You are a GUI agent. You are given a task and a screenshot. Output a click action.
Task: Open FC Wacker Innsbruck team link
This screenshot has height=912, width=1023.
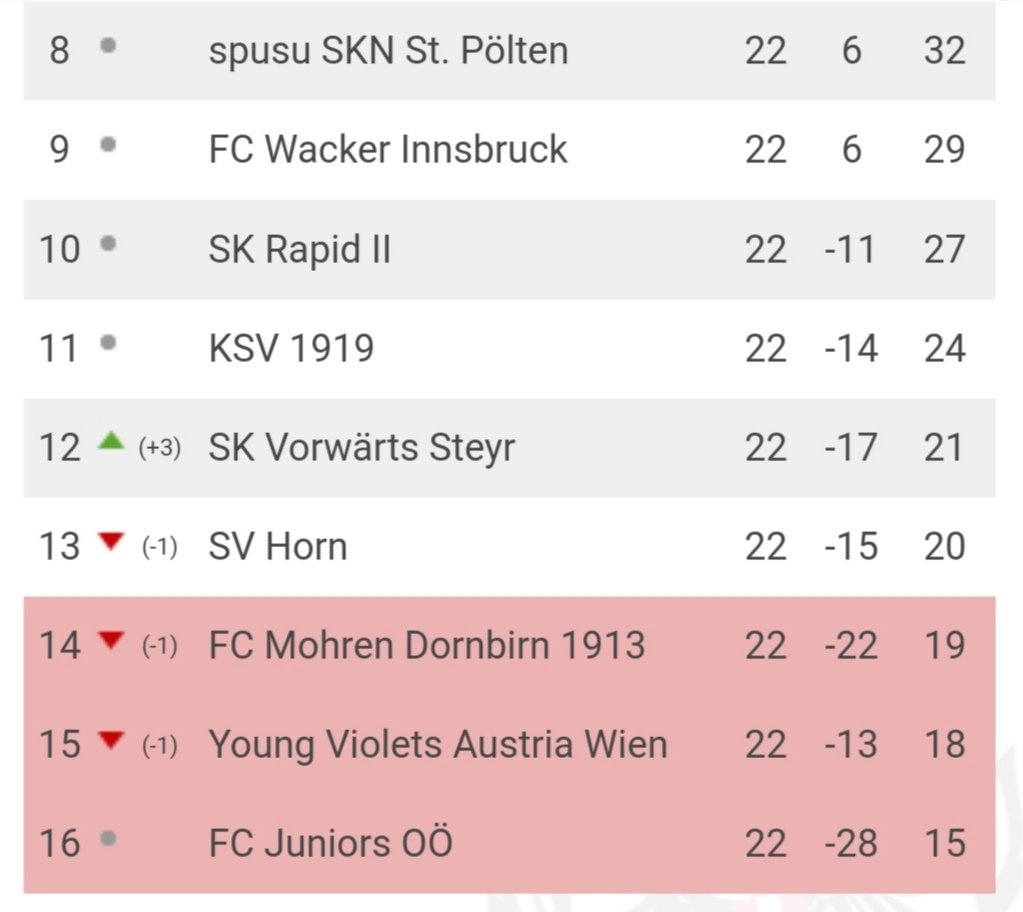click(x=388, y=149)
